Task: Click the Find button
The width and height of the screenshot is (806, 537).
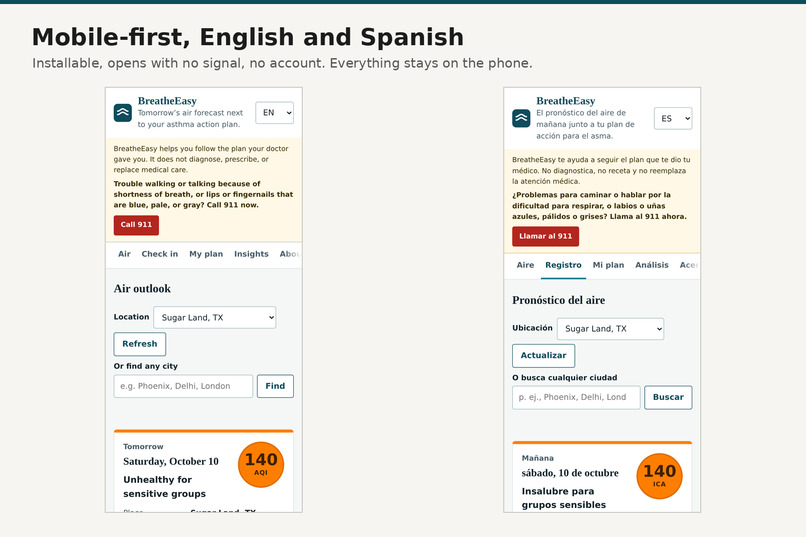Action: click(276, 386)
